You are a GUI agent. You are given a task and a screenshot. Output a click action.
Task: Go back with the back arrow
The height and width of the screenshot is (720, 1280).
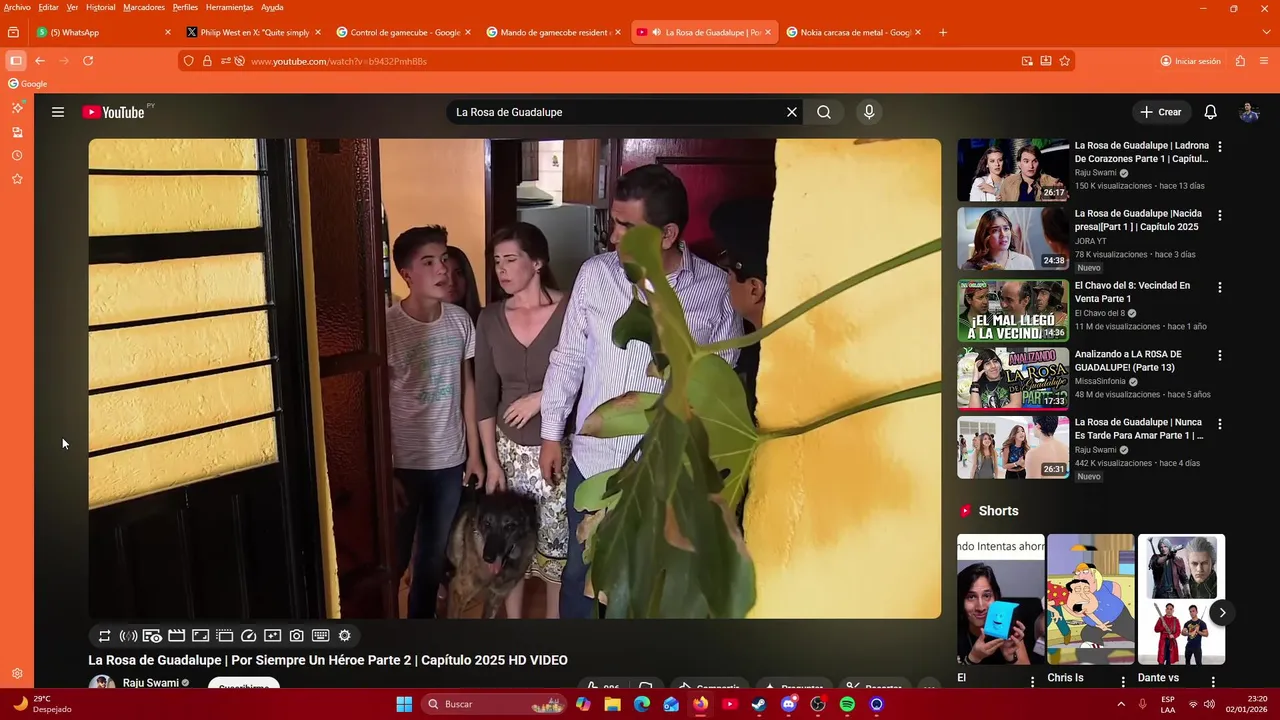tap(40, 61)
